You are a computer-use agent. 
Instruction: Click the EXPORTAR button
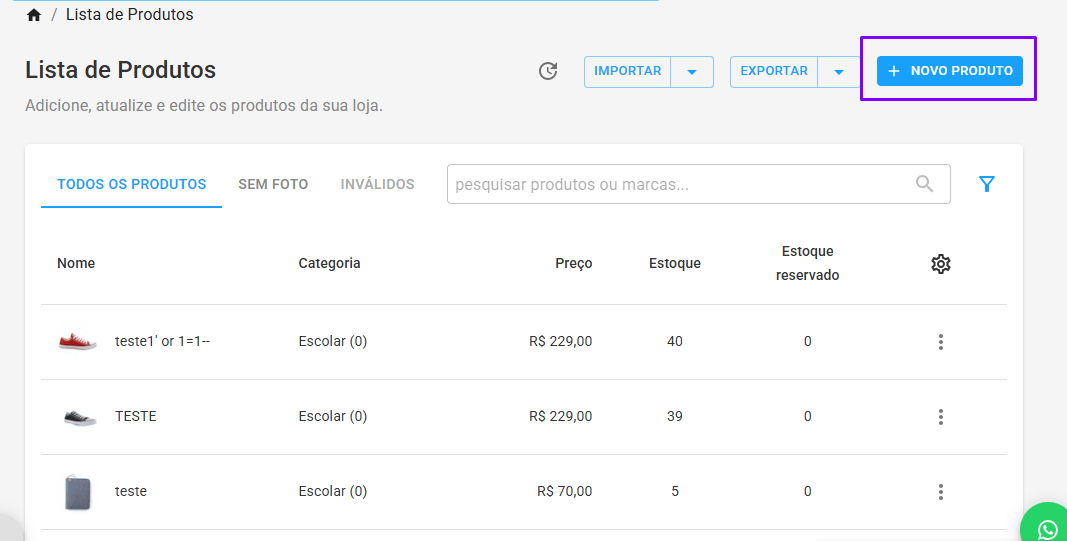click(x=774, y=71)
